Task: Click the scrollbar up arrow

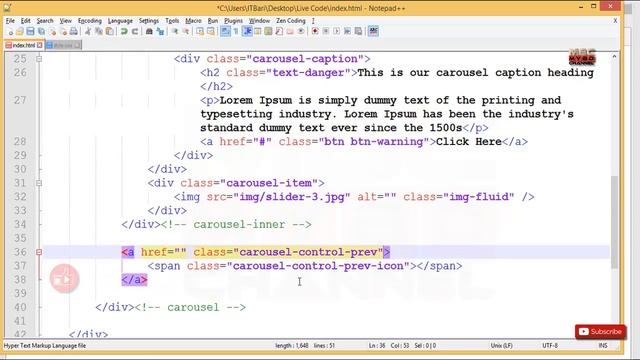Action: (614, 57)
